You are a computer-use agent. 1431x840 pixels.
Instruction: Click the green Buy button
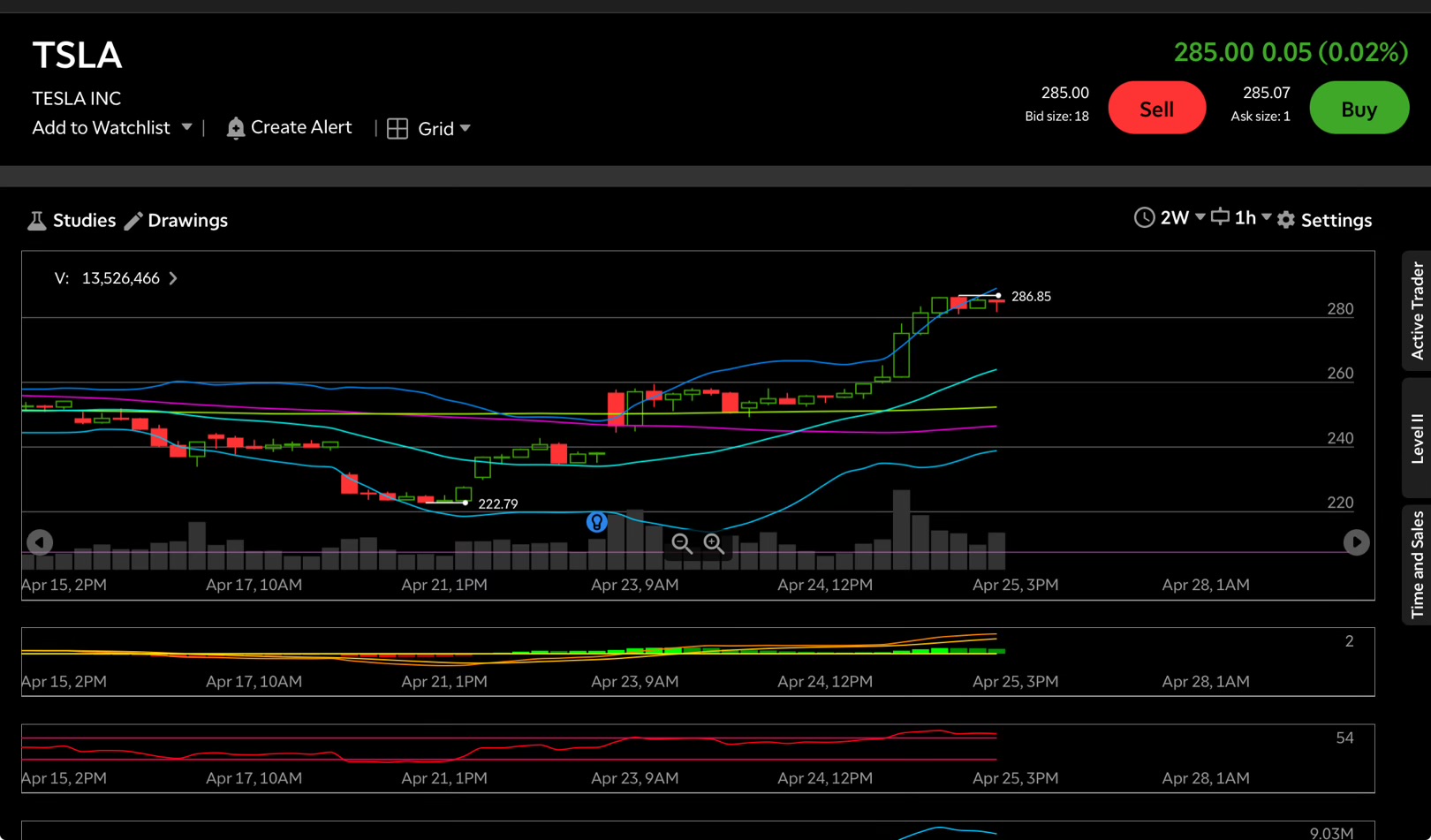pos(1359,109)
